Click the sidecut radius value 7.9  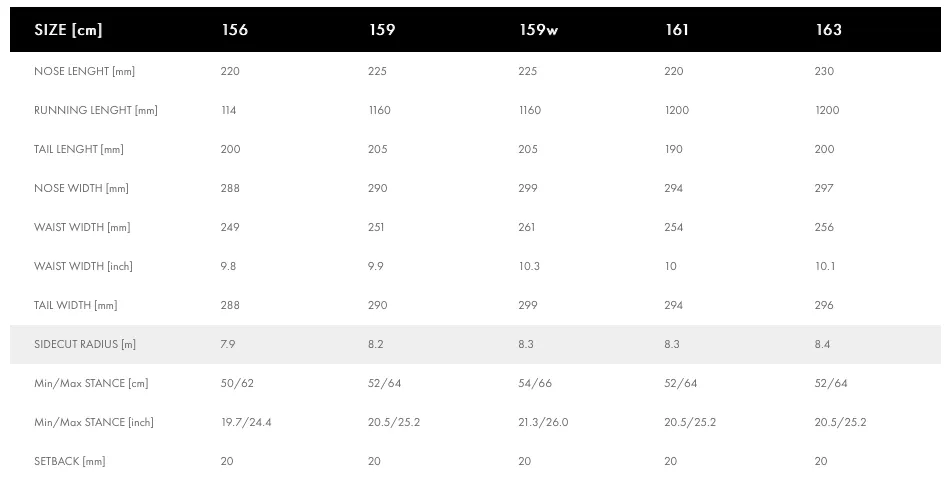click(228, 344)
